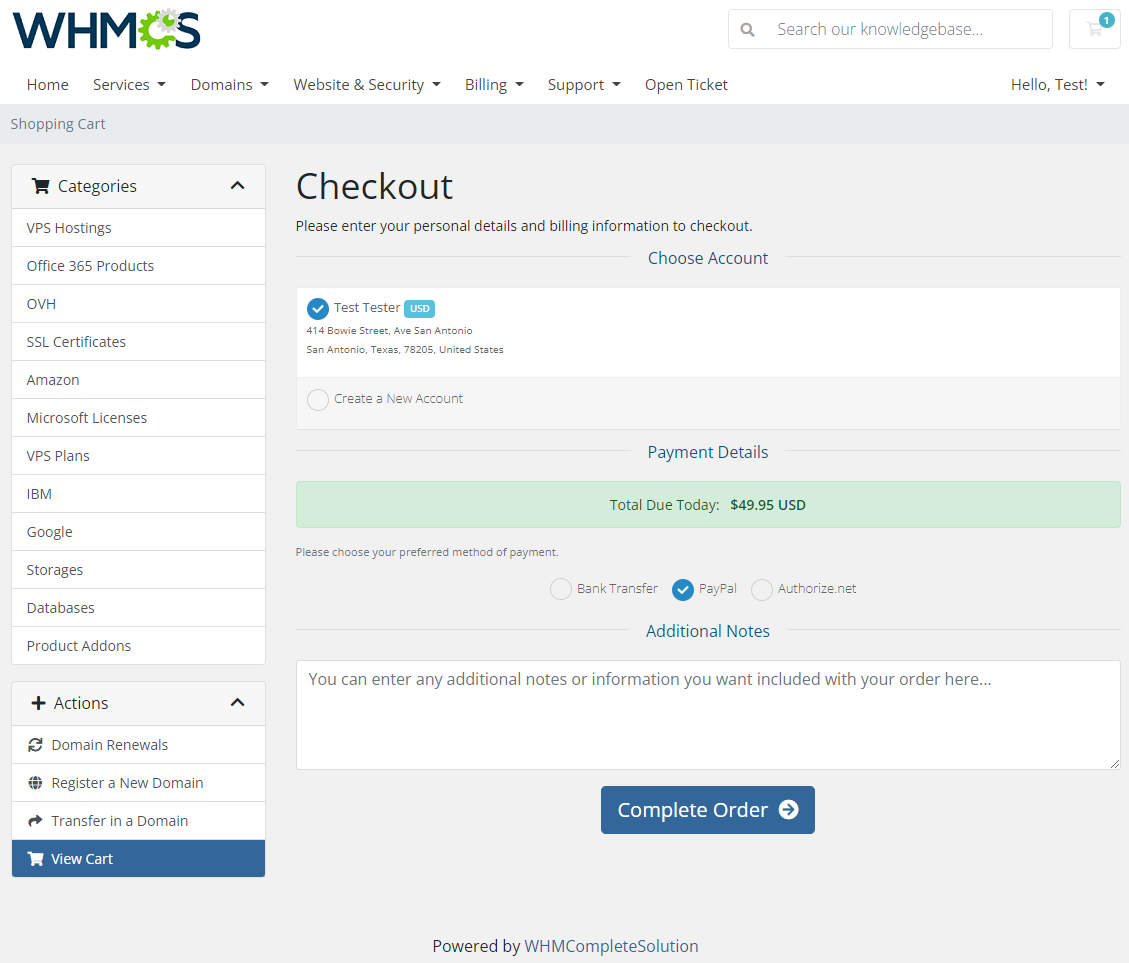Expand the Hello, Test! account menu
This screenshot has height=963, width=1129.
[1057, 84]
